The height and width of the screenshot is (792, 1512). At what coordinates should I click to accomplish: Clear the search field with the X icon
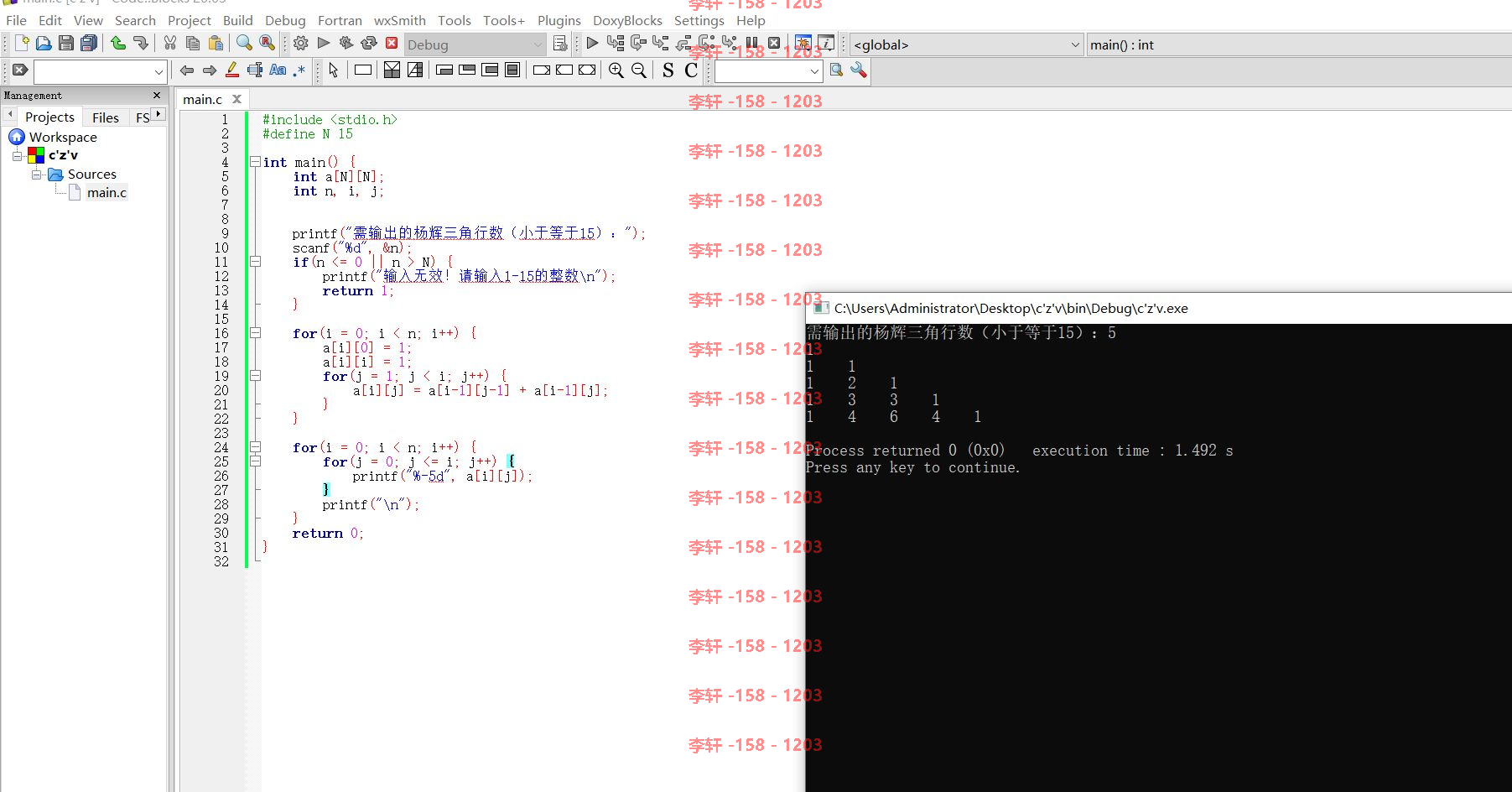click(x=20, y=70)
